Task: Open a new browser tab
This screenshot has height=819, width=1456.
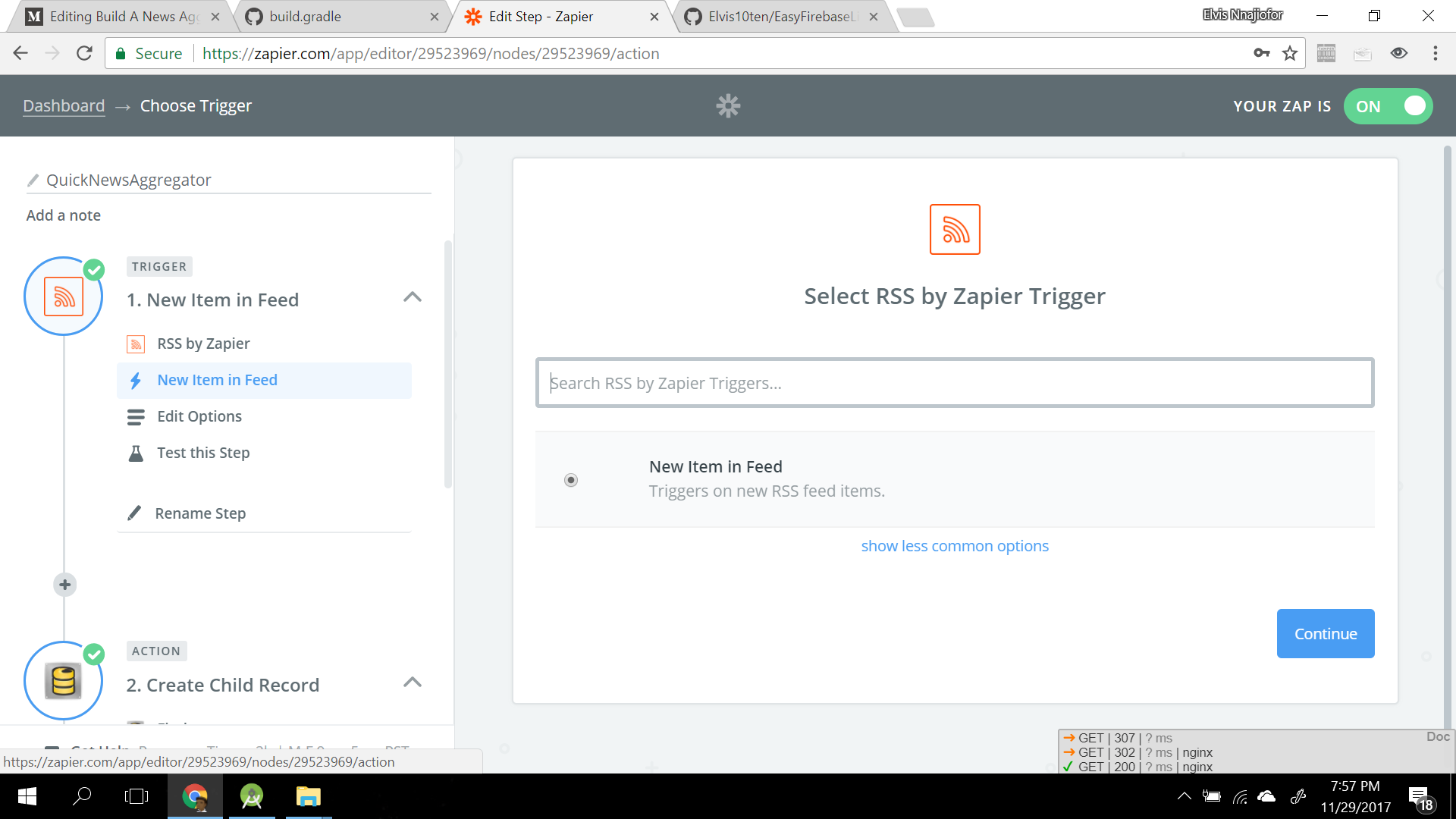Action: pyautogui.click(x=915, y=17)
